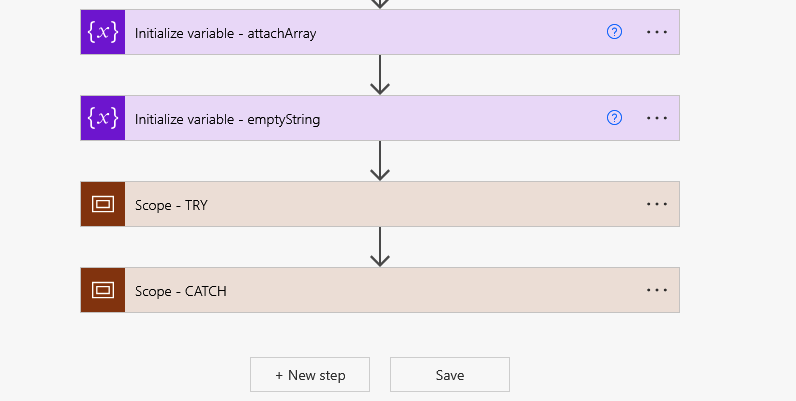
Task: Click the arrow between emptyString and Scope - TRY
Action: pos(379,161)
